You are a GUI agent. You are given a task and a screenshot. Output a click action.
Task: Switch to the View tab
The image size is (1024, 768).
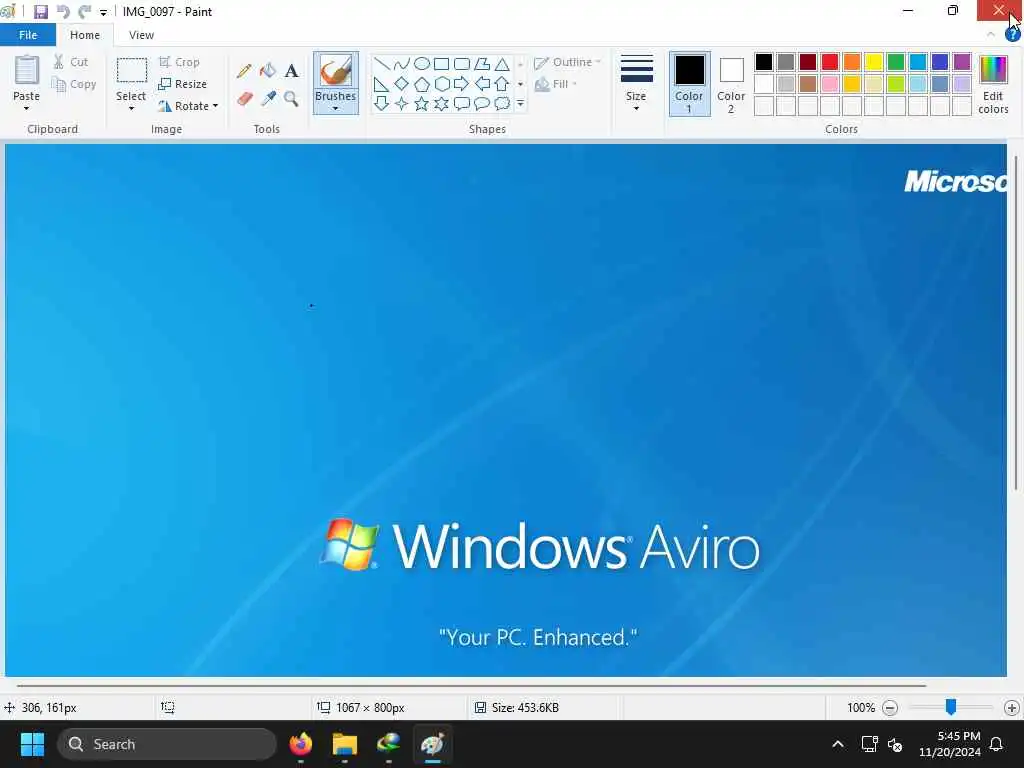pyautogui.click(x=141, y=35)
